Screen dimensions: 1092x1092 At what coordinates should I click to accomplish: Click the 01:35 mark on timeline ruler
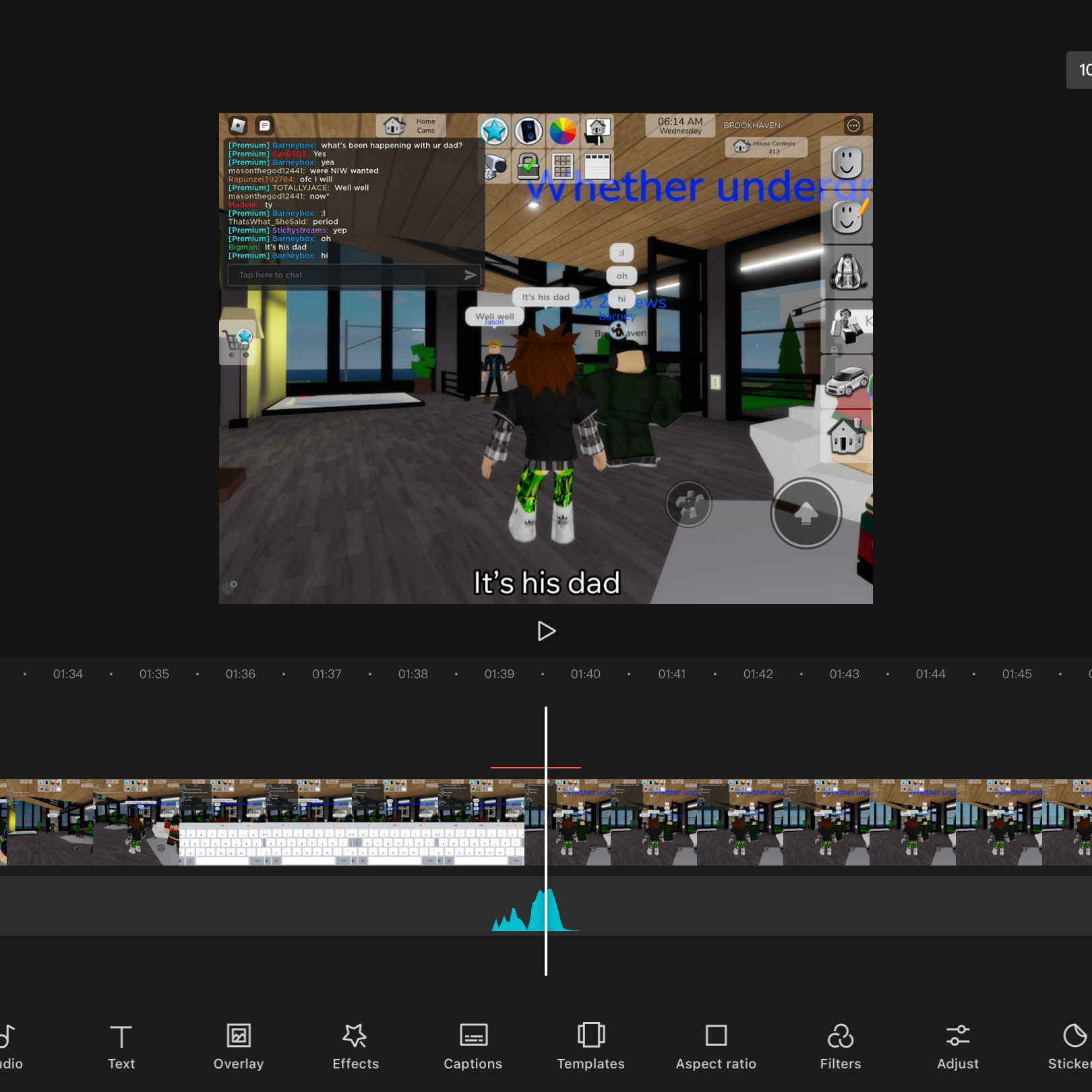154,674
